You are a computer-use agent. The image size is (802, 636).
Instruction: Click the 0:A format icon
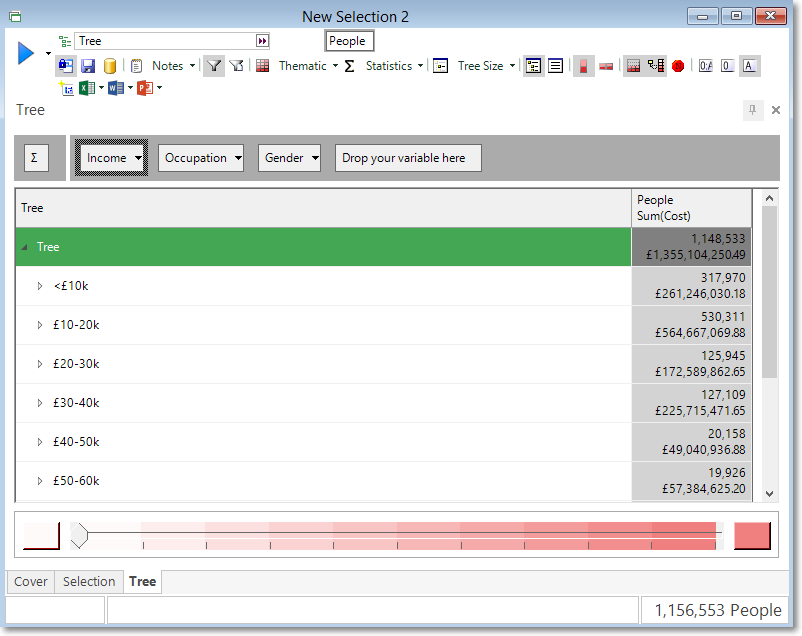[706, 66]
